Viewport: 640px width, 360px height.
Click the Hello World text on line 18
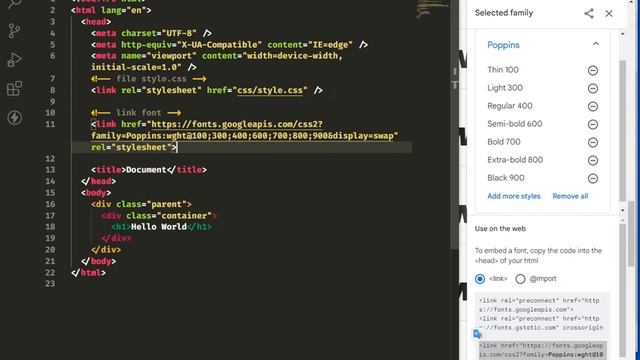coord(159,227)
